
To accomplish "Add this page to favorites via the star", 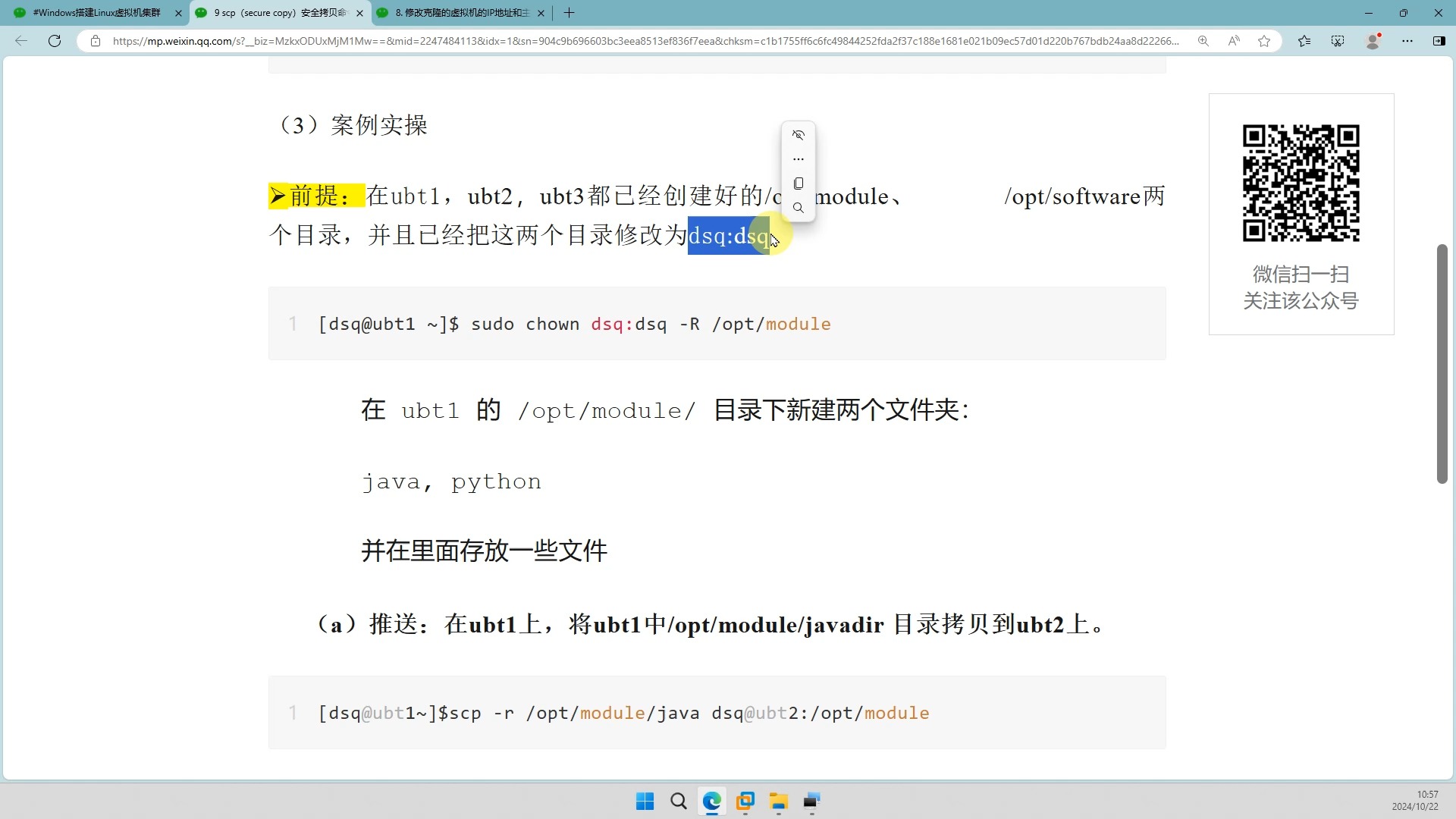I will 1264,41.
